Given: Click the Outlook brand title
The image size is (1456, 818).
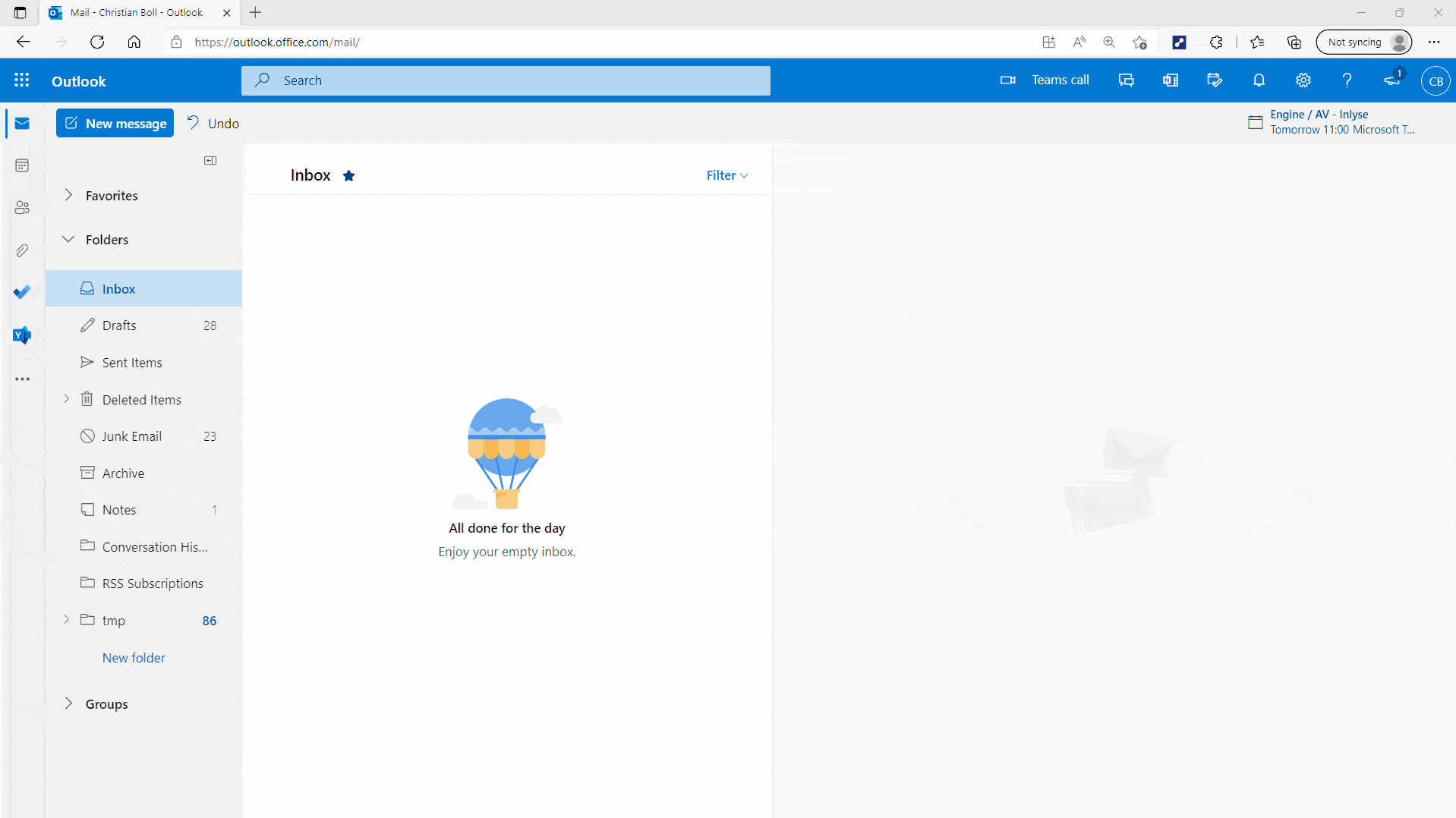Looking at the screenshot, I should click(x=79, y=81).
